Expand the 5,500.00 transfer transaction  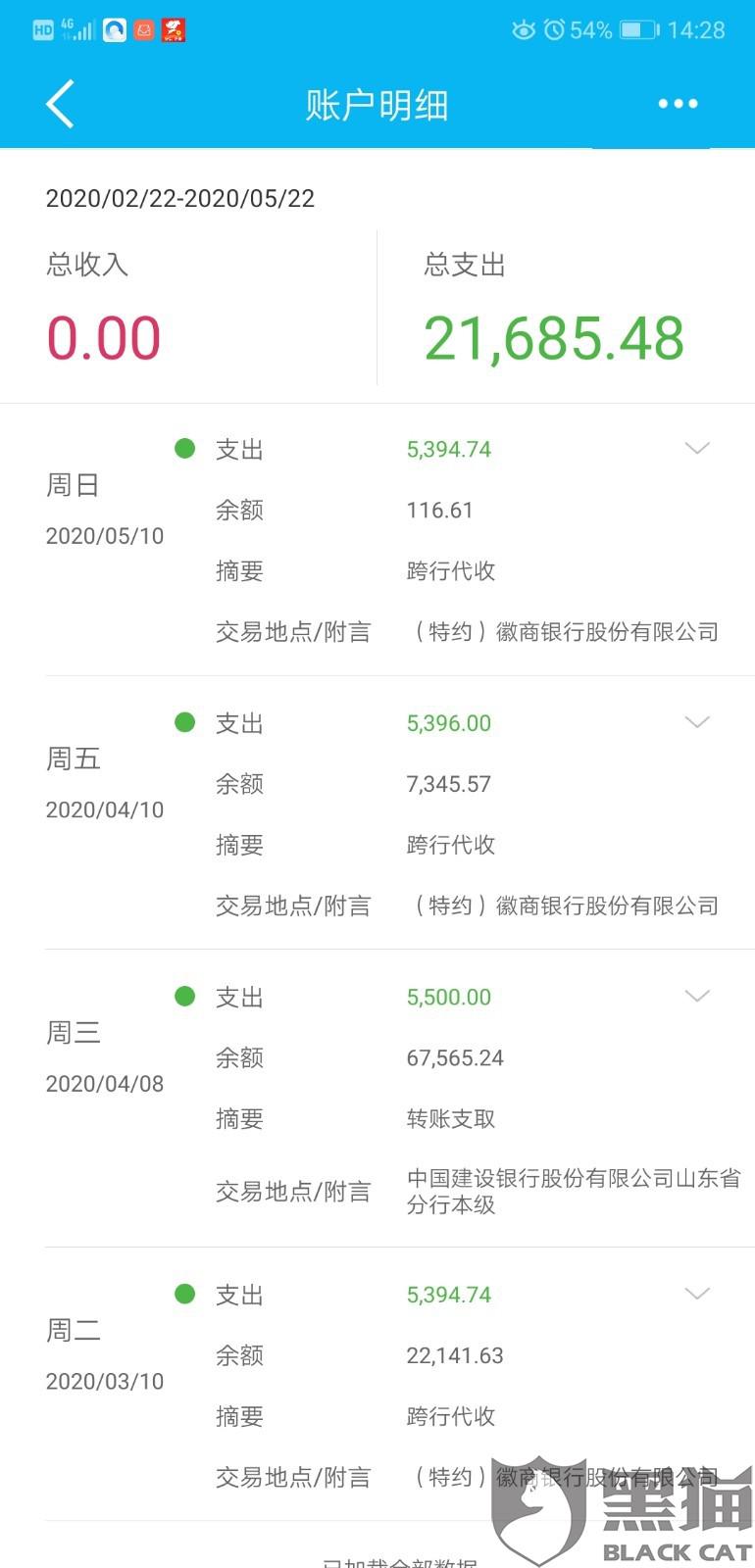point(696,997)
